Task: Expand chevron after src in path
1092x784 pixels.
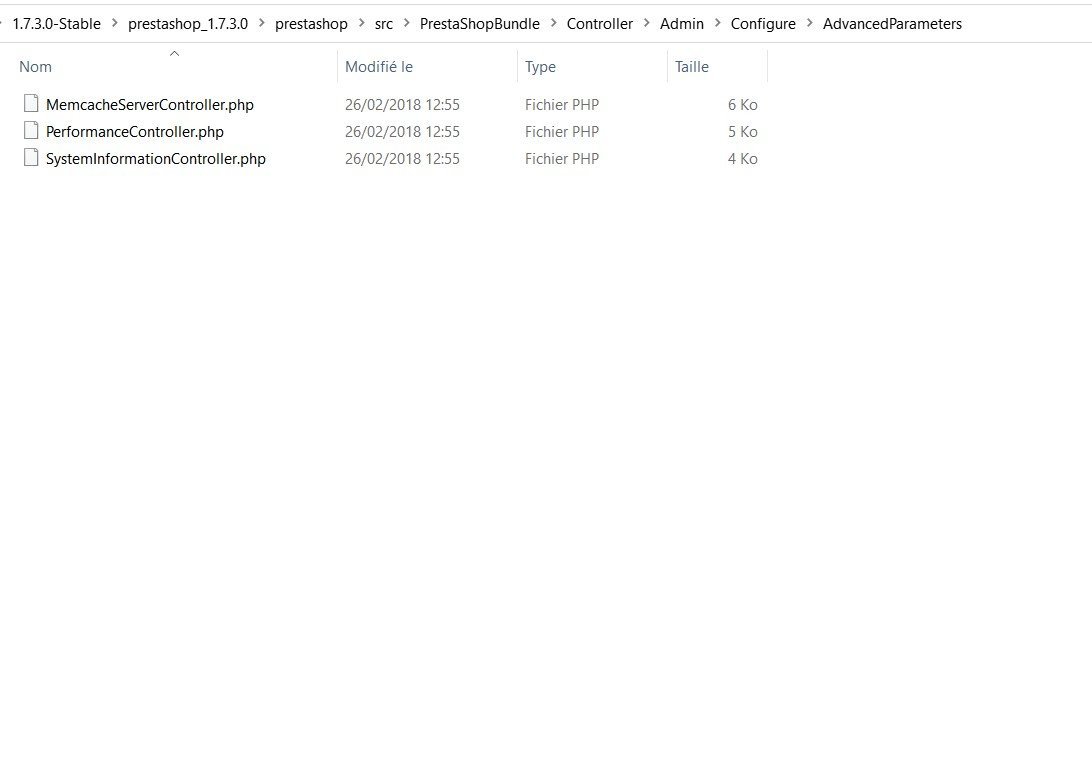Action: pyautogui.click(x=407, y=23)
